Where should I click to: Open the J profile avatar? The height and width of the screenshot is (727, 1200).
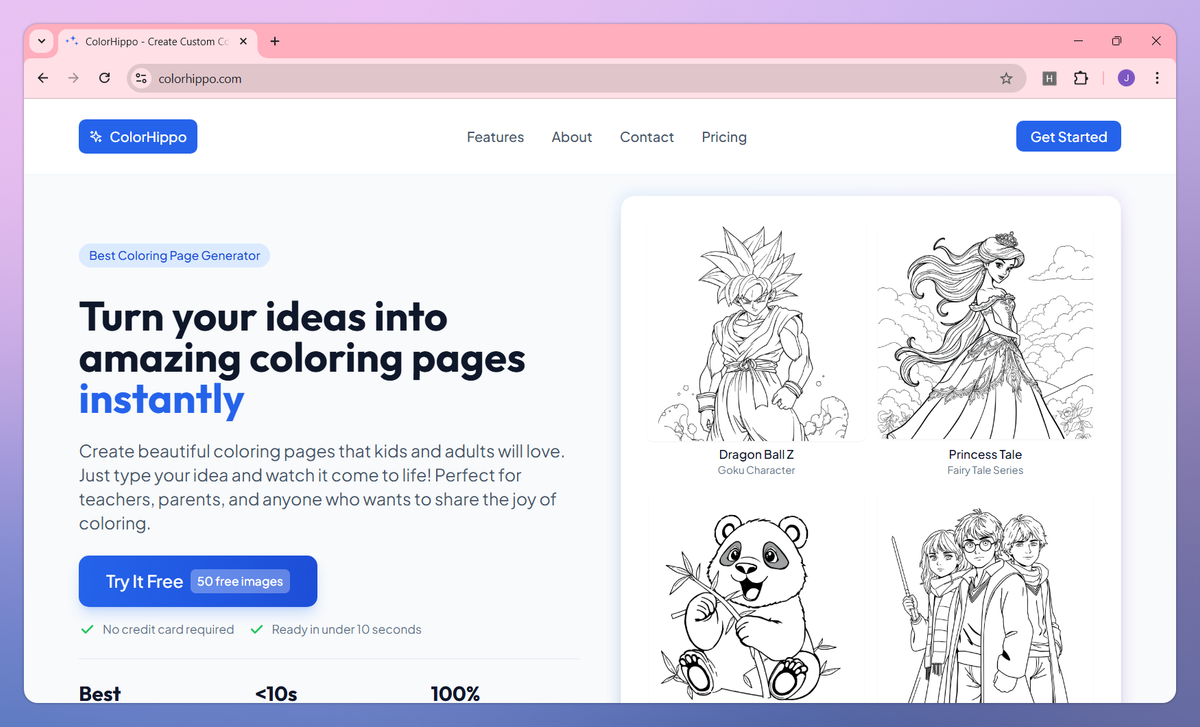pyautogui.click(x=1126, y=78)
